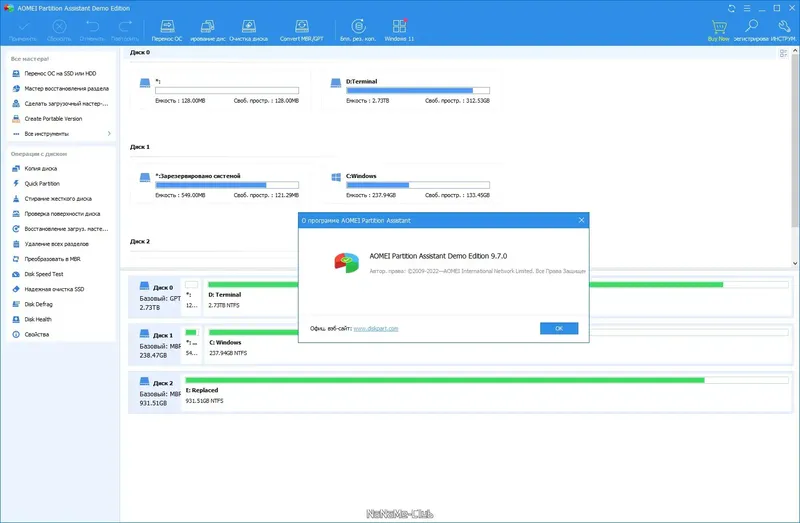Select small reserved partition on Диск 1 map
800x523 pixels.
coord(192,345)
